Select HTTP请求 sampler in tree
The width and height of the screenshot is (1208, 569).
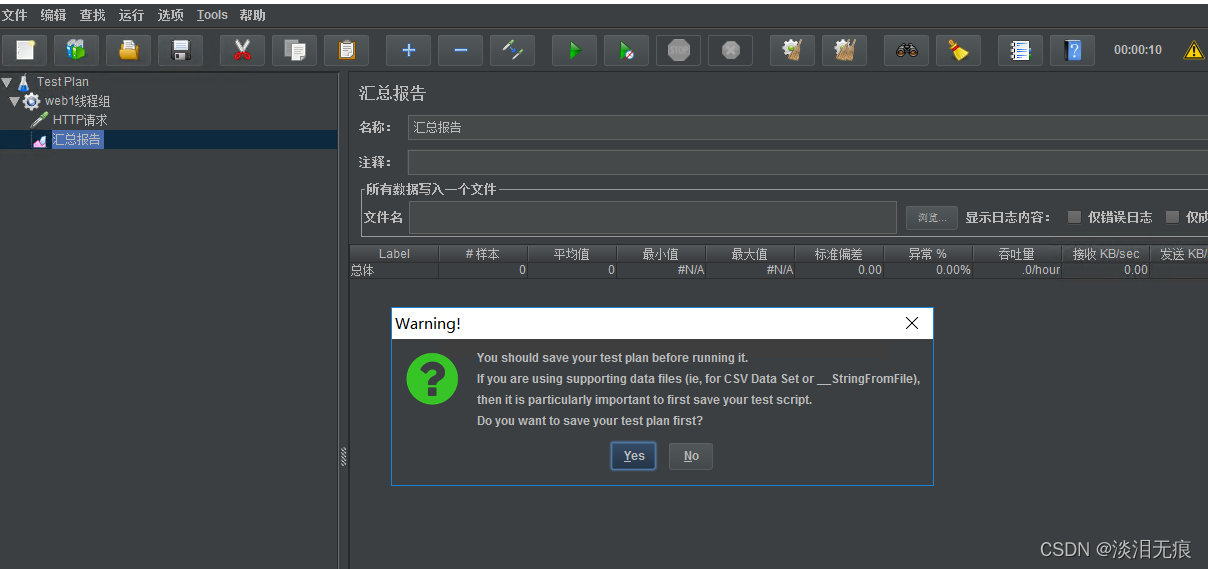point(80,120)
